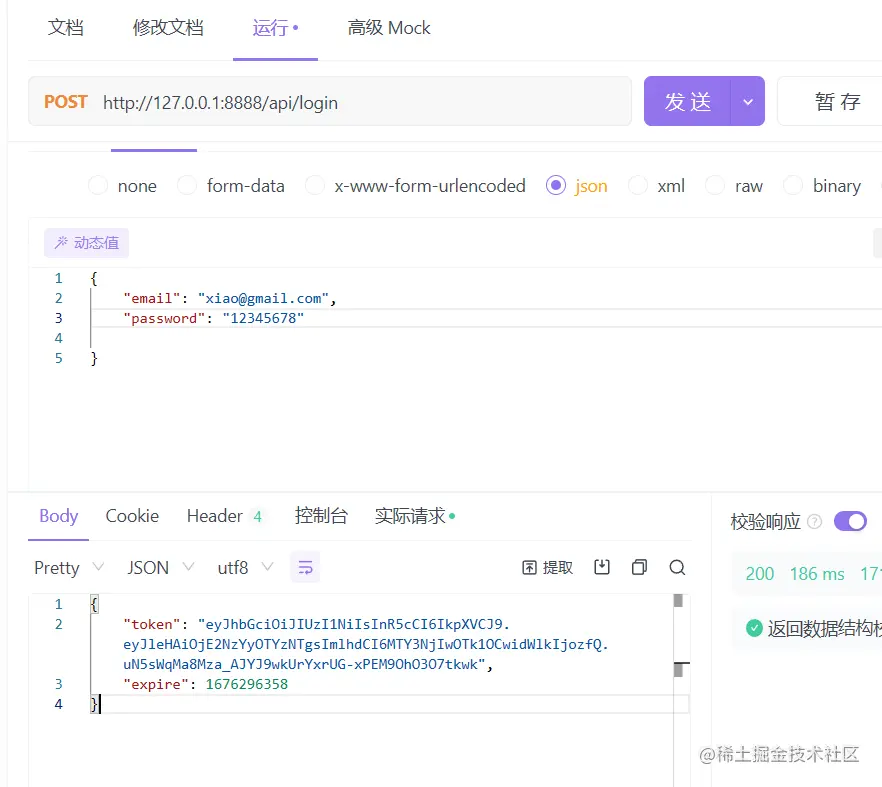Click the green validation check icon

coord(754,628)
